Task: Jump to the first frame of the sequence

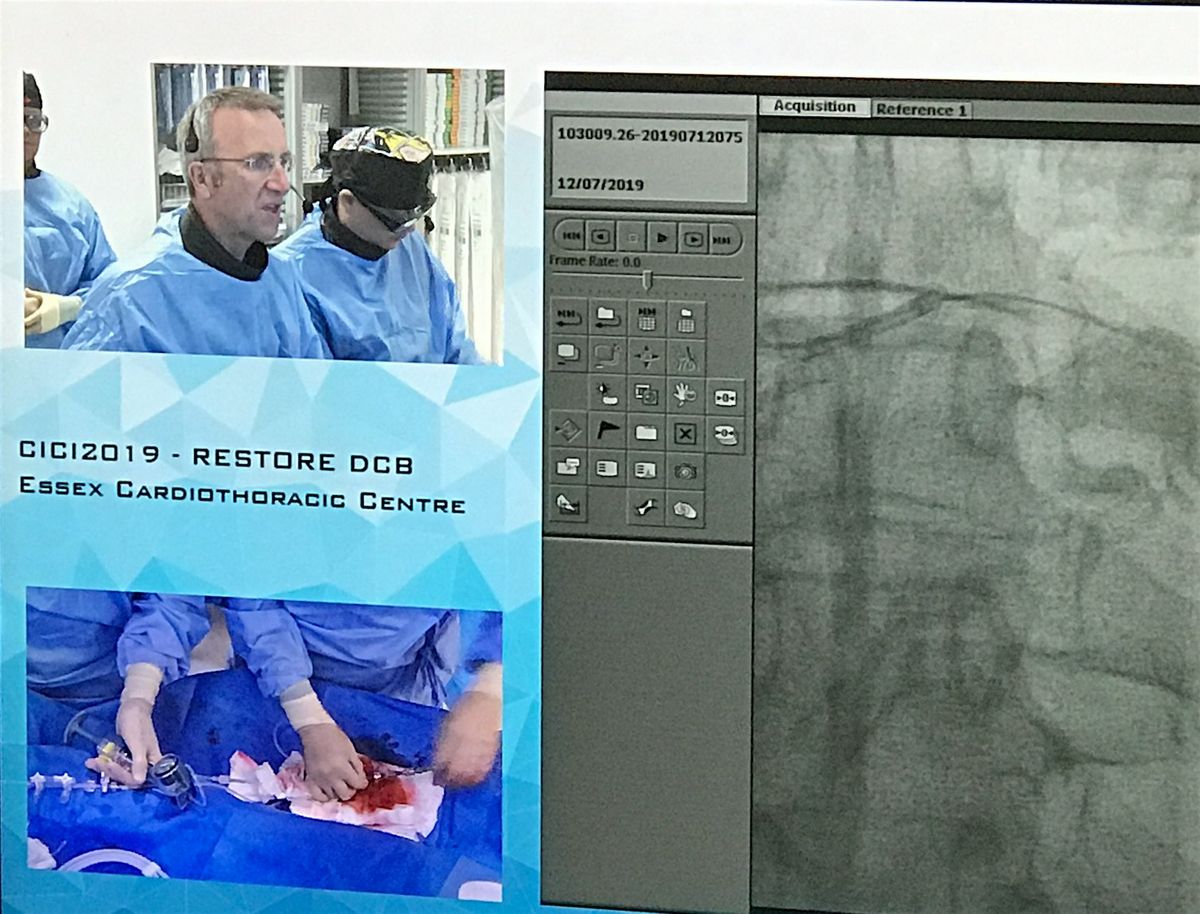Action: coord(569,237)
